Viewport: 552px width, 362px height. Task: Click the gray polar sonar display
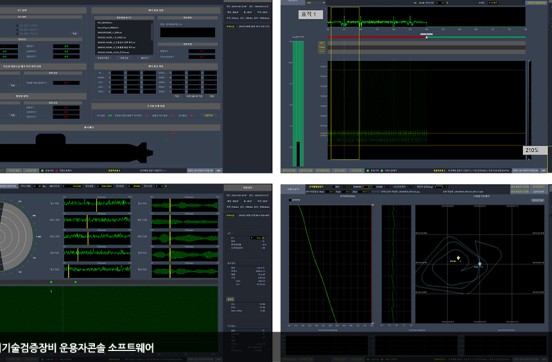pos(16,236)
